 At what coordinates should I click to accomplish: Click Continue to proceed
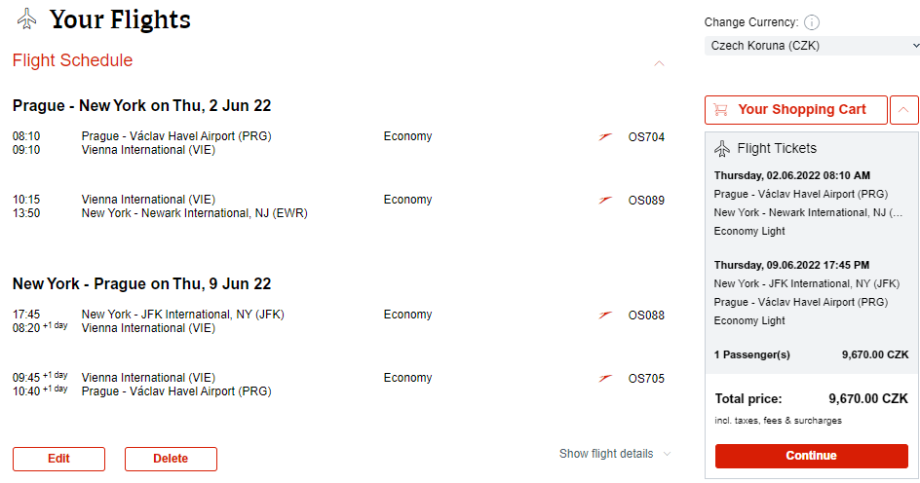(811, 456)
